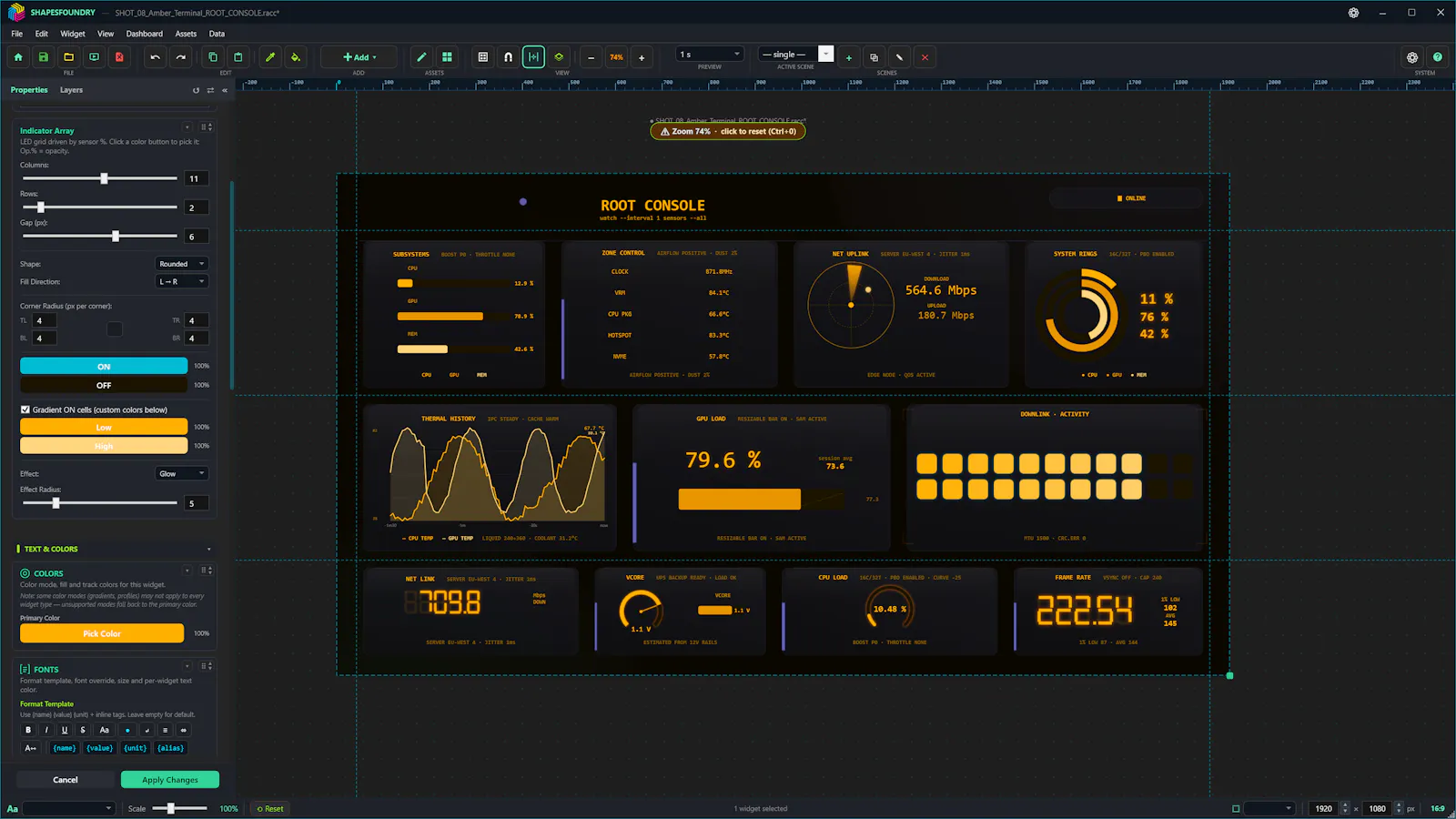
Task: Click the Home icon in the toolbar
Action: [x=18, y=57]
